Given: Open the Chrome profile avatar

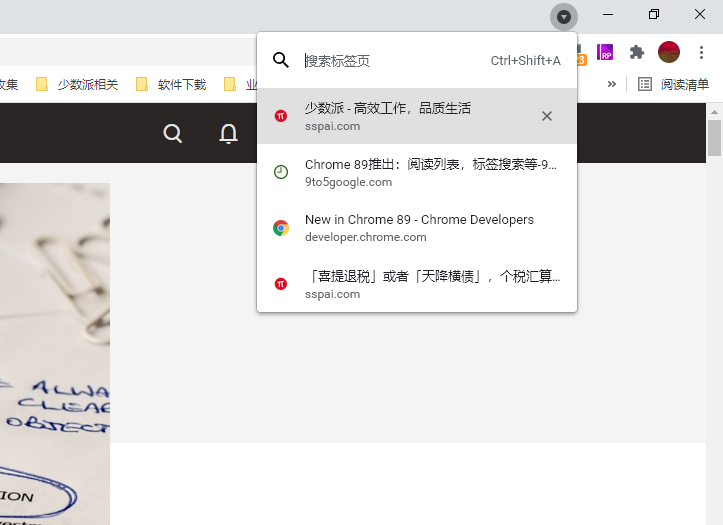Looking at the screenshot, I should [x=669, y=52].
